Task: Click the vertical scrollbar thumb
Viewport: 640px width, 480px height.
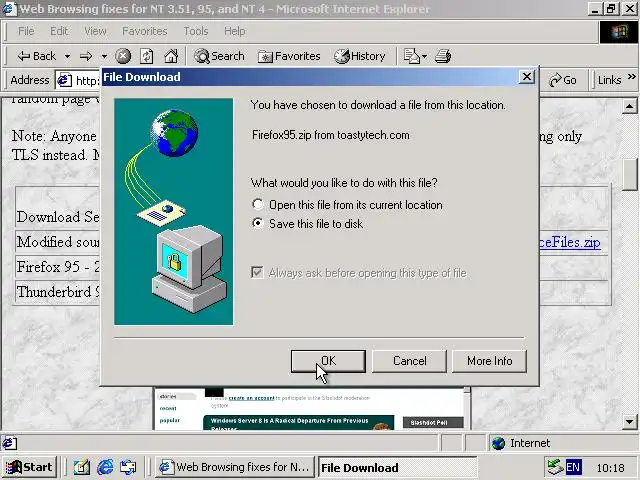Action: (x=629, y=175)
